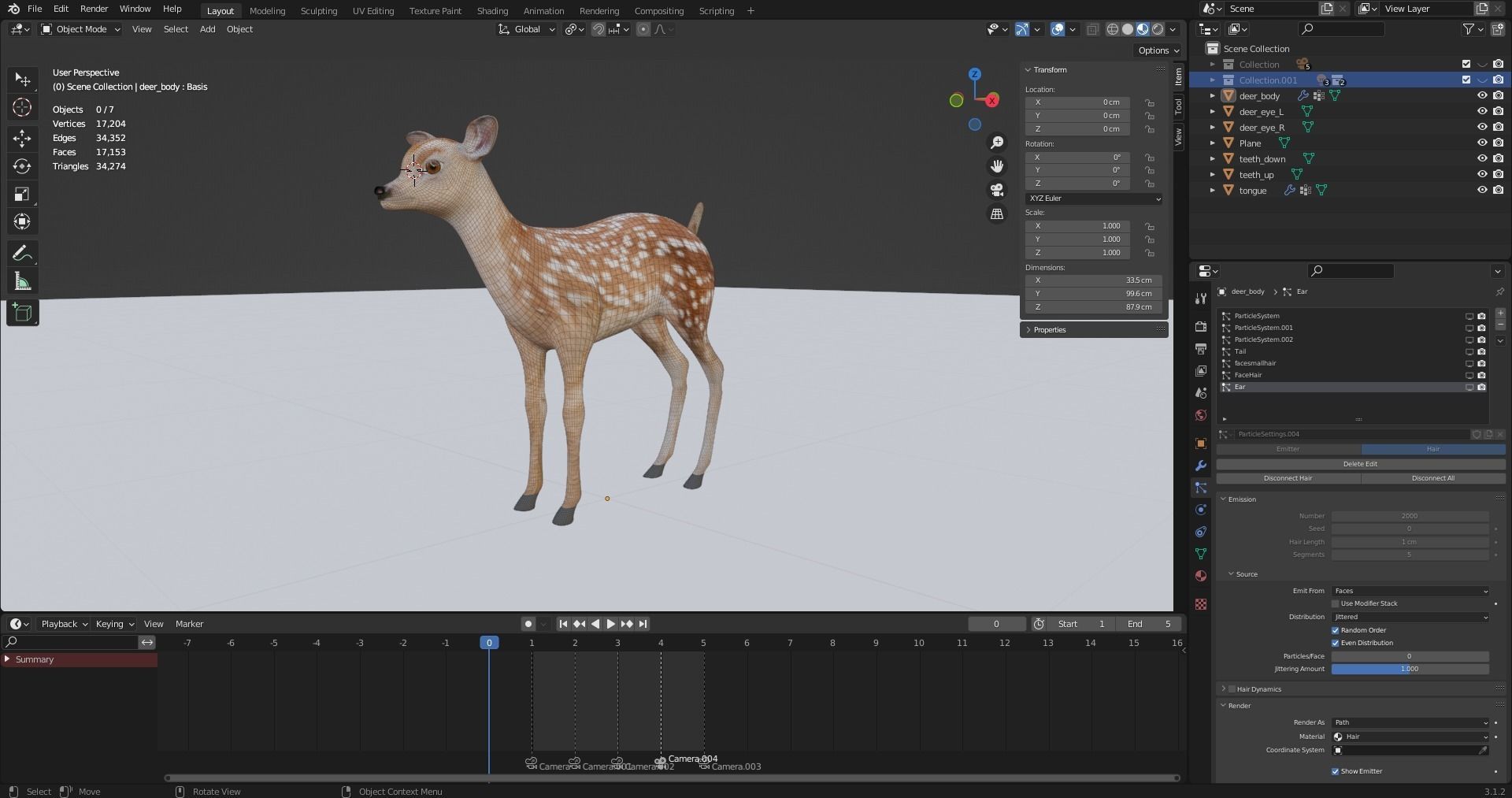Image resolution: width=1512 pixels, height=798 pixels.
Task: Hide the Plane object via eye icon
Action: [x=1481, y=143]
